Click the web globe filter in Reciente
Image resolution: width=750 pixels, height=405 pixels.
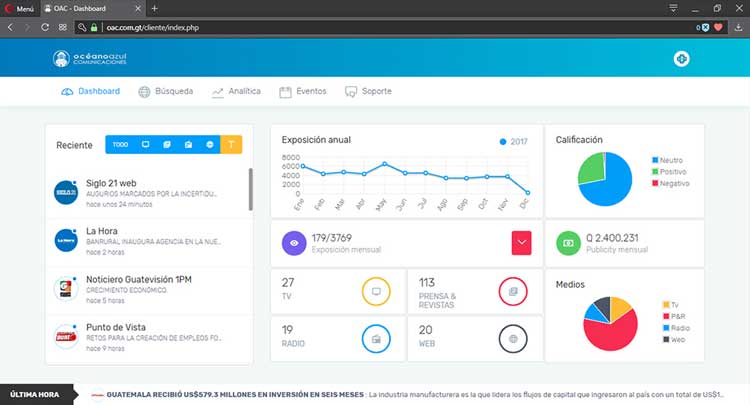point(209,145)
